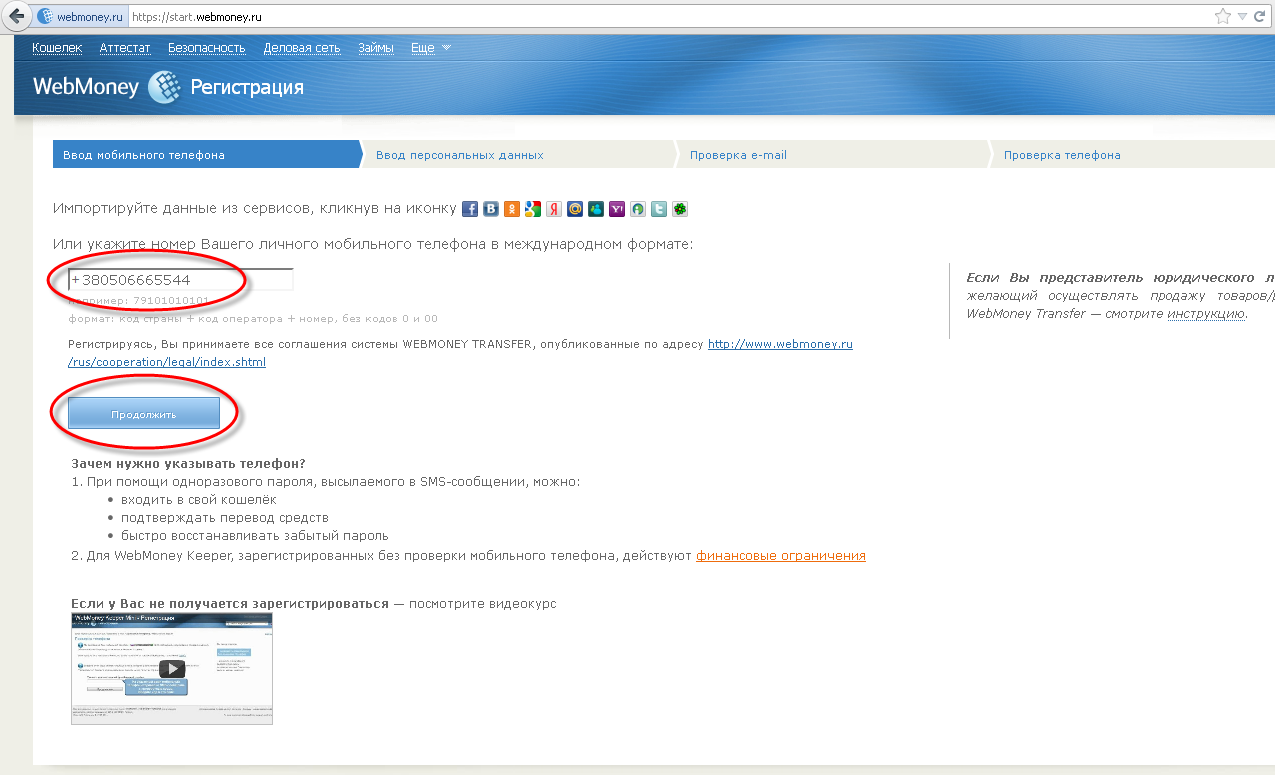1275x775 pixels.
Task: Select the Ввод мобильного телефона step
Action: pyautogui.click(x=206, y=155)
